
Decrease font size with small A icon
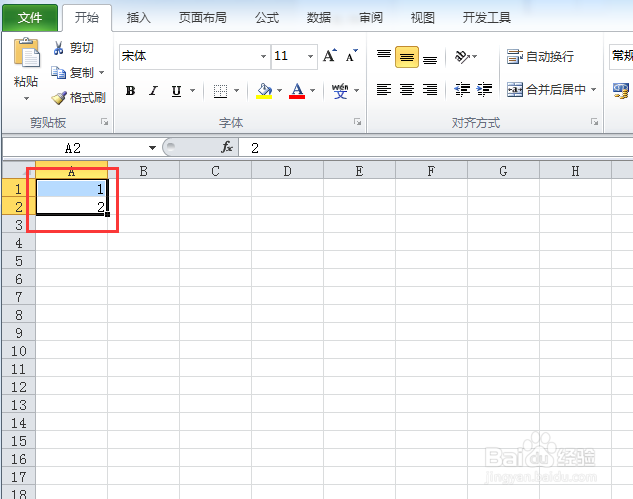(x=352, y=56)
